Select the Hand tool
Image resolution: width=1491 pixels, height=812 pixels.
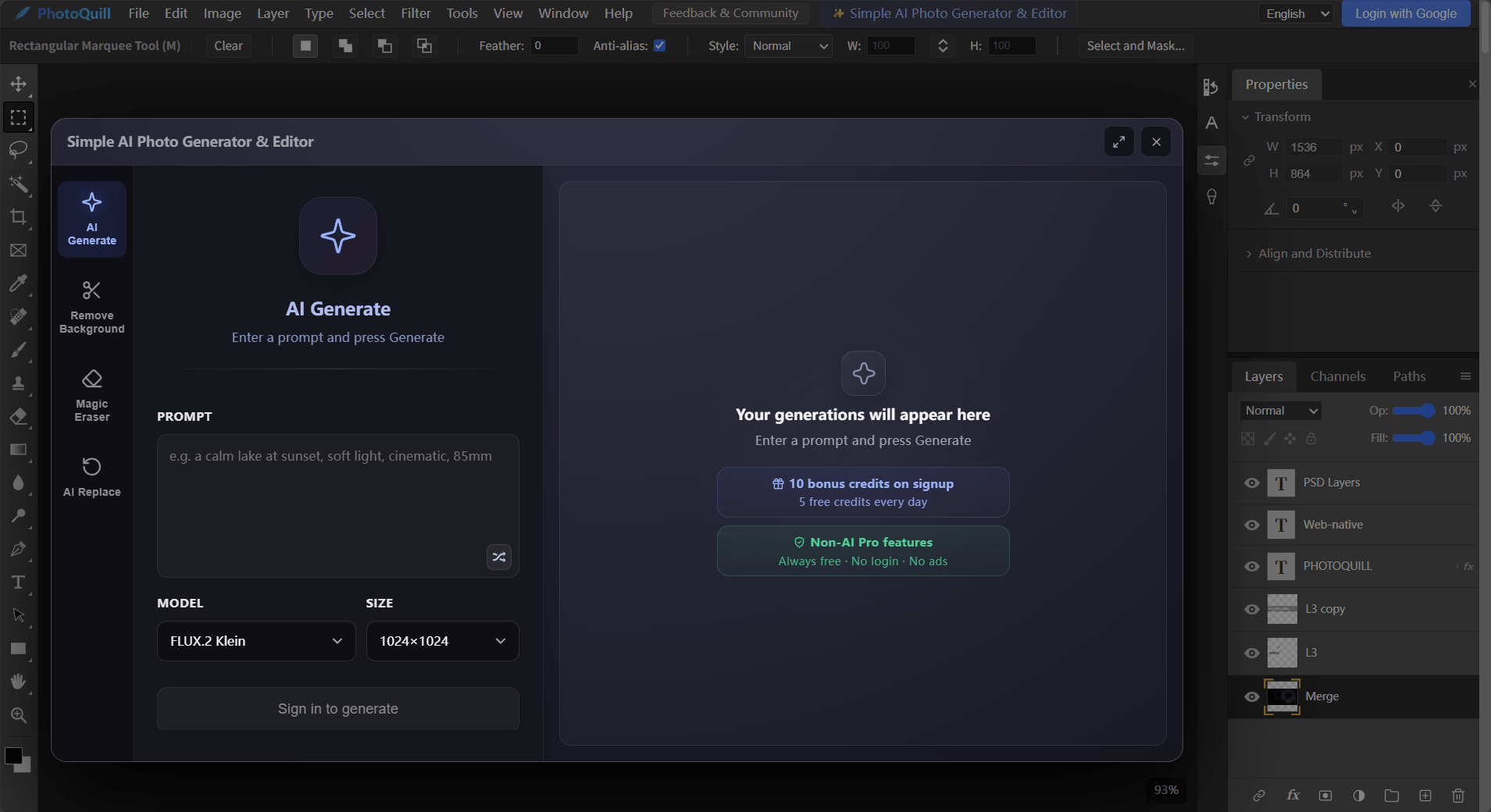(18, 682)
